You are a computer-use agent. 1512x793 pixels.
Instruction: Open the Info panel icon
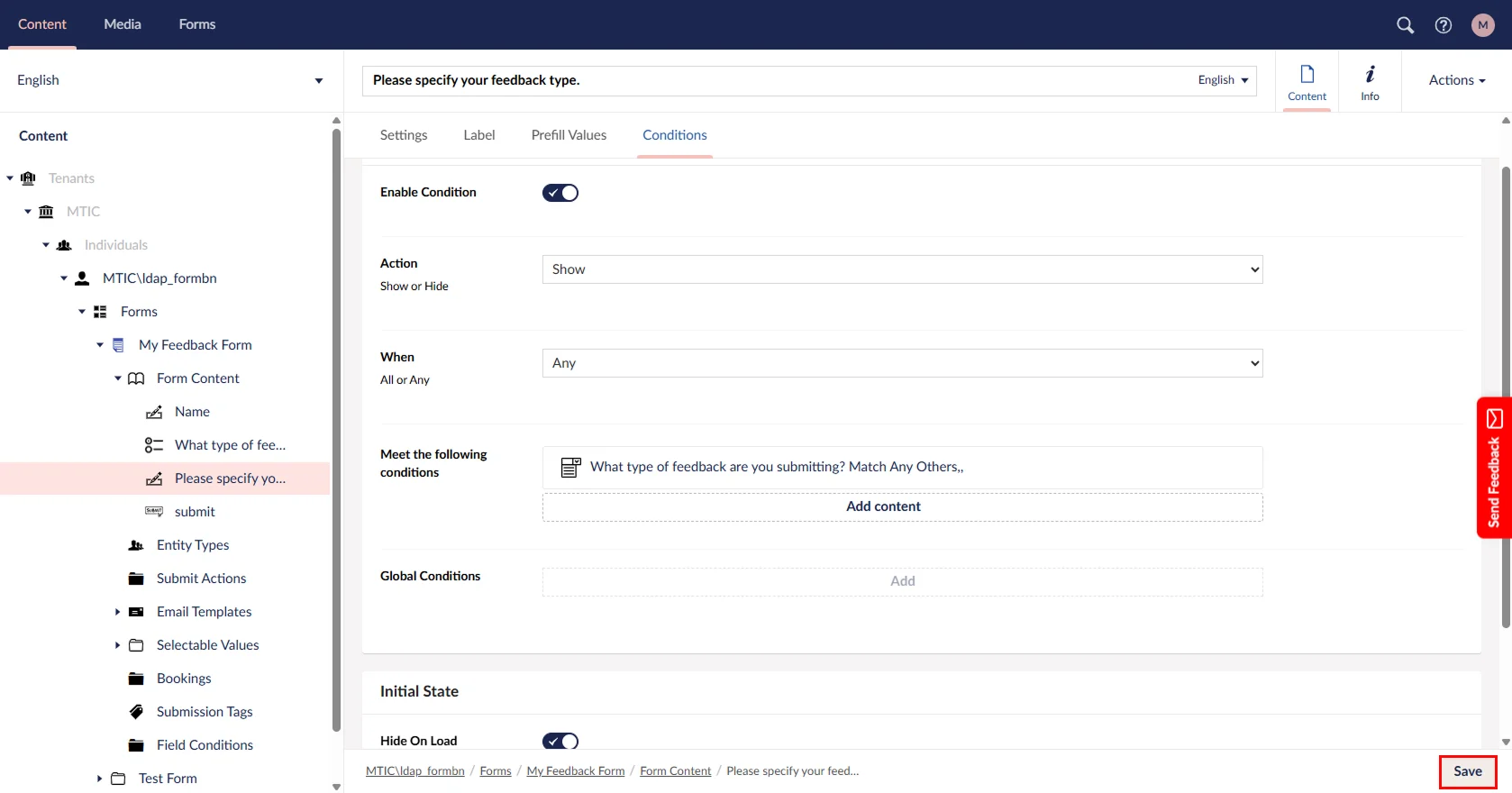(x=1370, y=81)
